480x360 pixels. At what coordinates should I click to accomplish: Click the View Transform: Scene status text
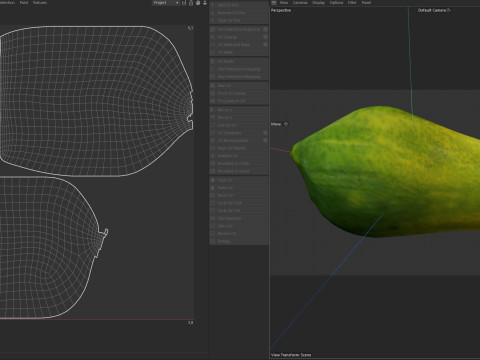click(291, 355)
